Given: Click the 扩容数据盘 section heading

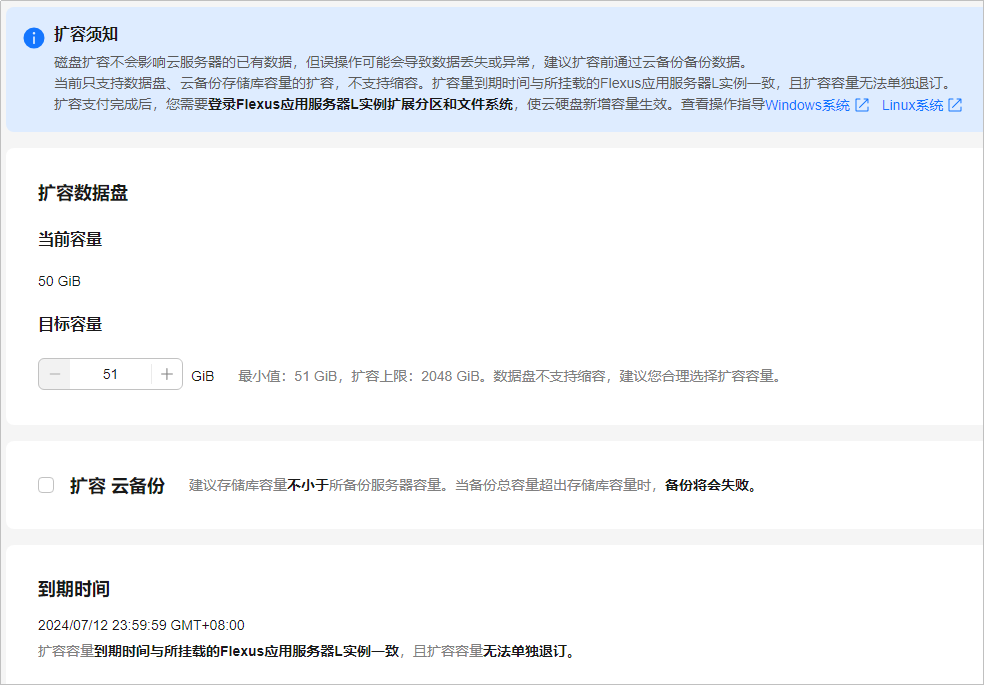Looking at the screenshot, I should (x=83, y=193).
